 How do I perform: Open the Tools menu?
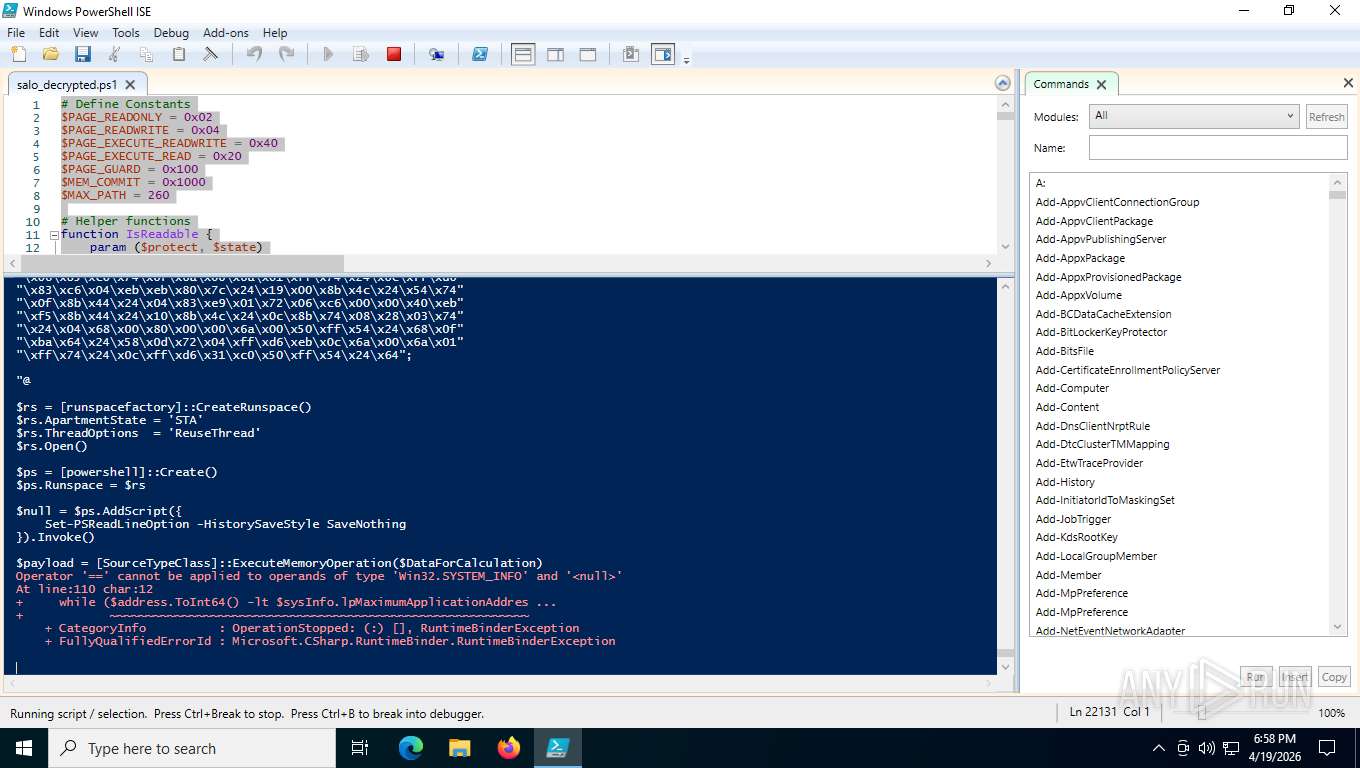click(x=126, y=32)
